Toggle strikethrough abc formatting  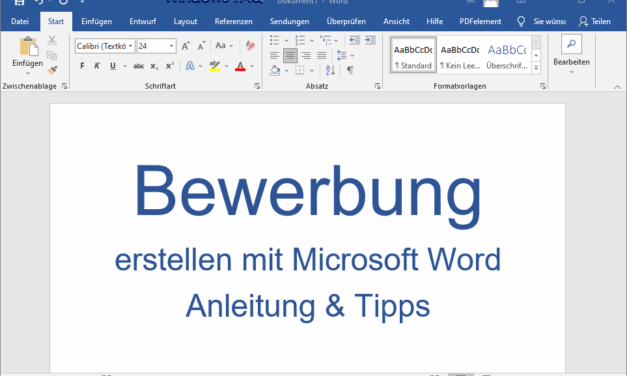pos(138,66)
